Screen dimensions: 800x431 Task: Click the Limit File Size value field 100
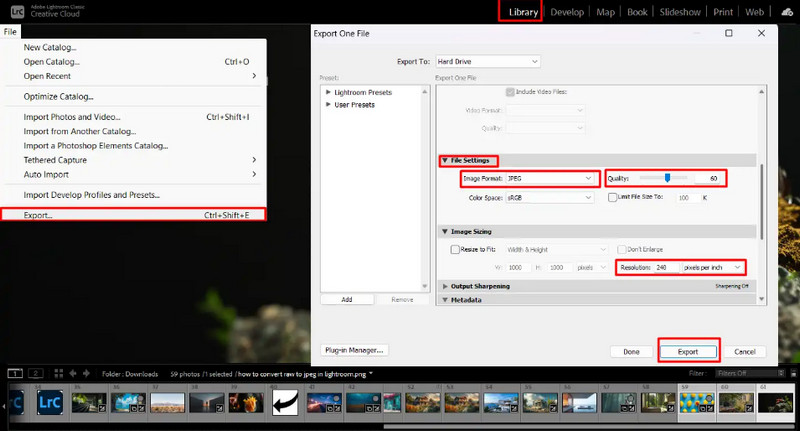pos(688,197)
